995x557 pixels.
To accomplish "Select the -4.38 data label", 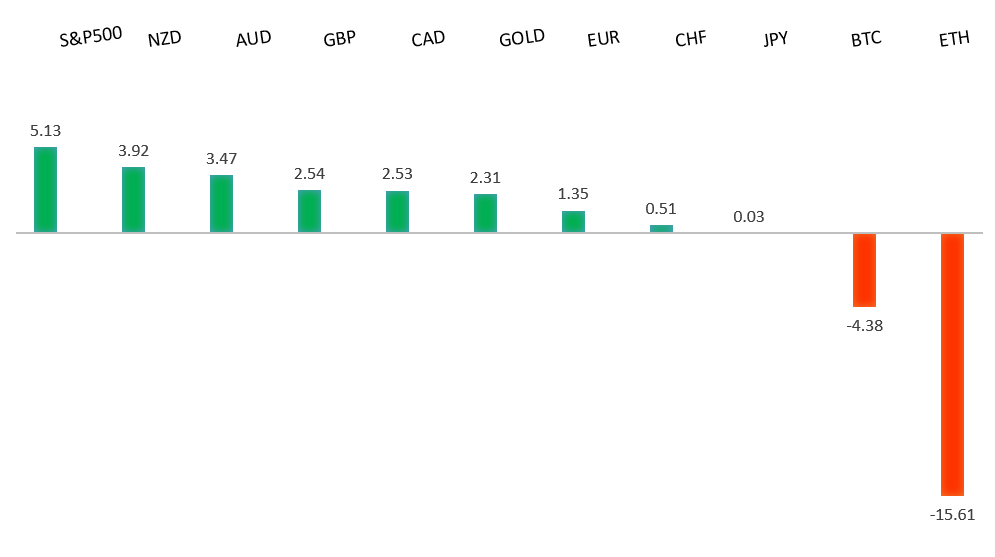I will click(864, 325).
